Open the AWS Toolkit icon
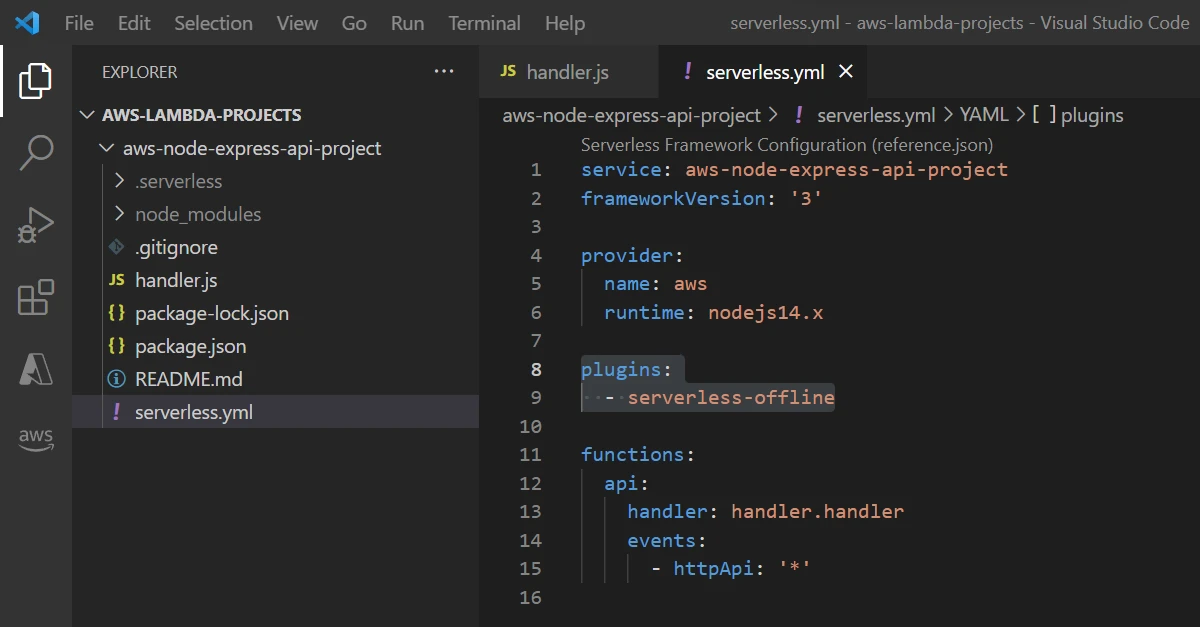This screenshot has height=627, width=1200. (35, 438)
